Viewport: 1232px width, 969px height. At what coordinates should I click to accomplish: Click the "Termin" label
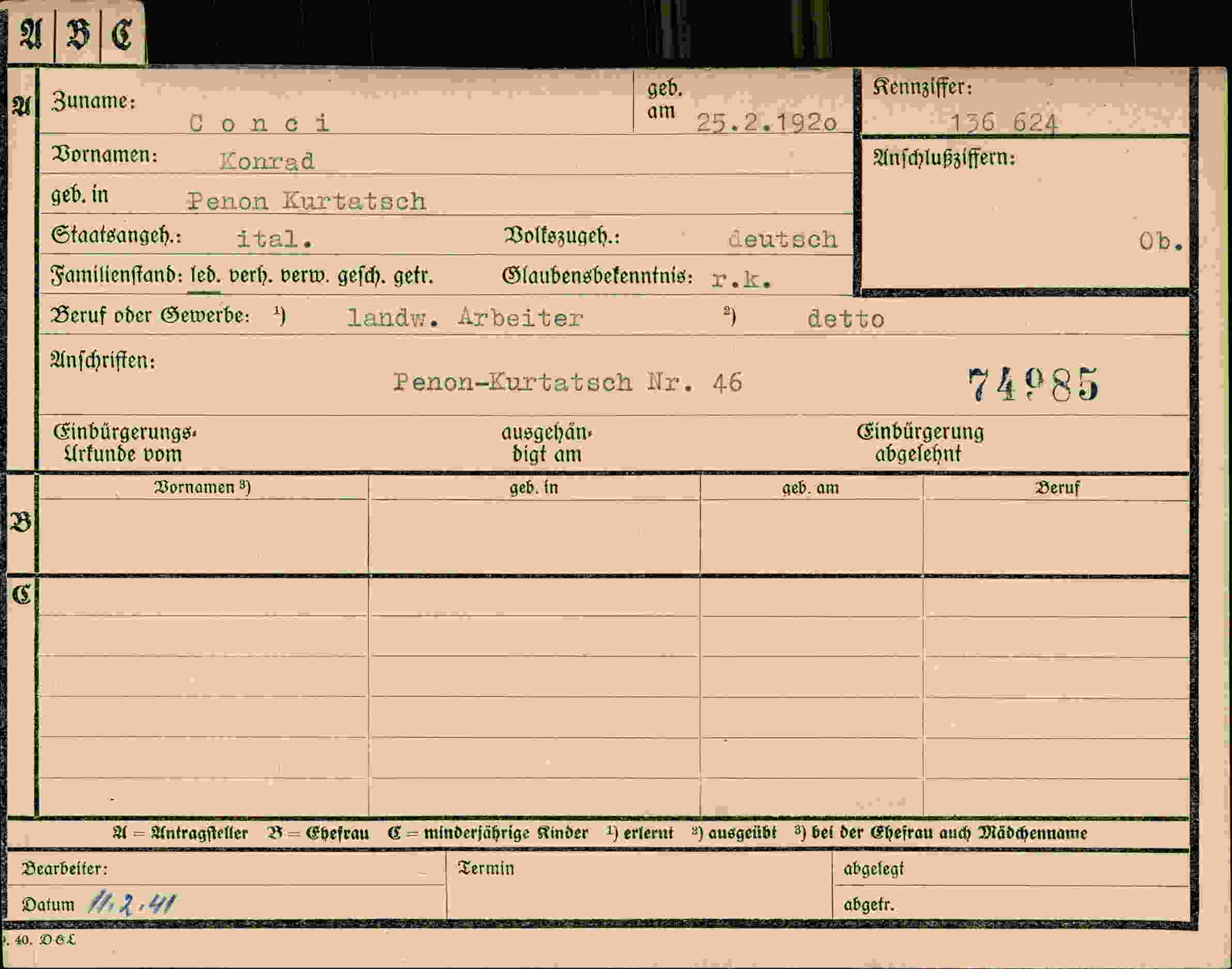[486, 869]
